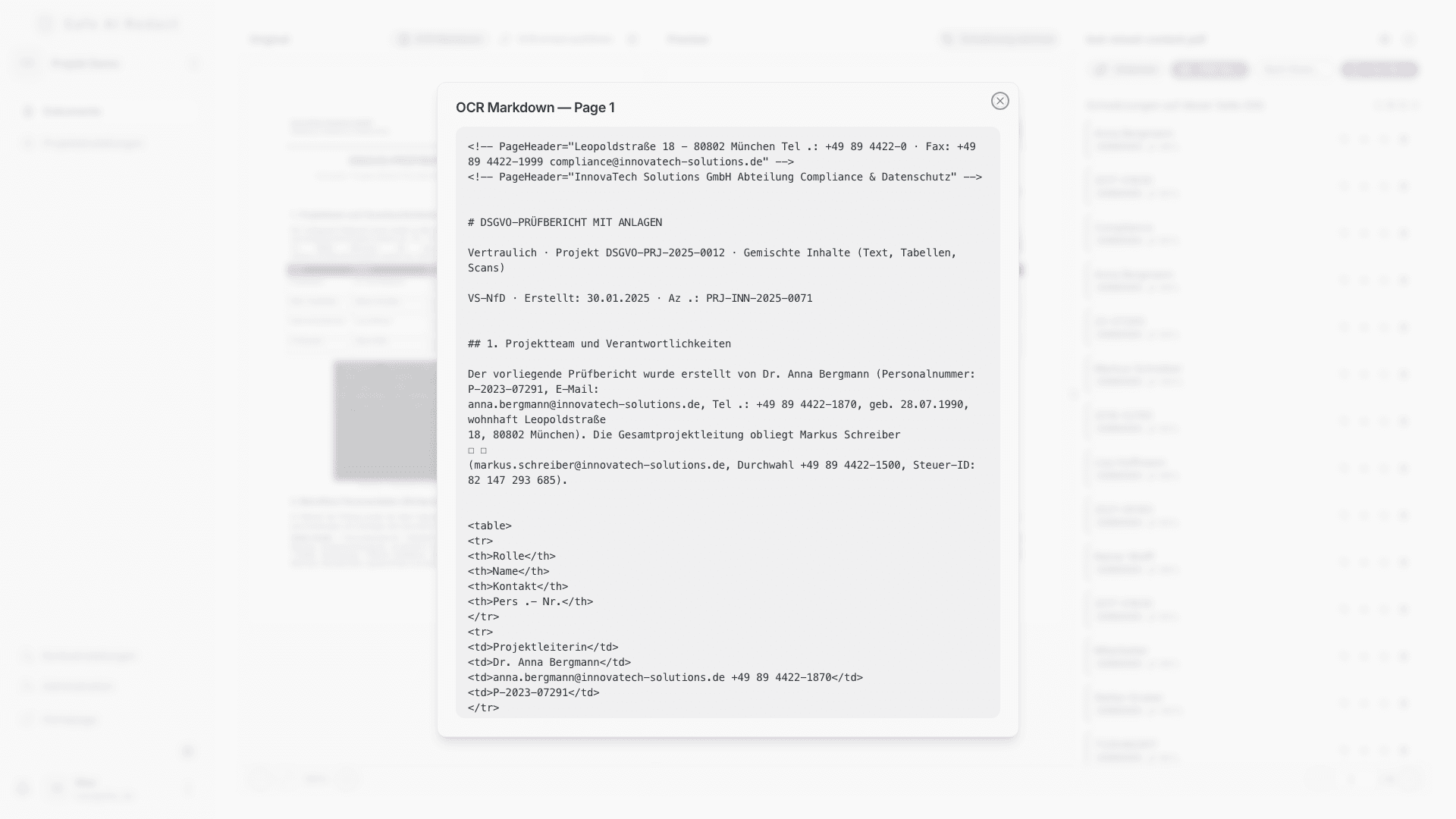
Task: Tick the checkbox at the left of the filter bar
Action: click(x=1100, y=69)
